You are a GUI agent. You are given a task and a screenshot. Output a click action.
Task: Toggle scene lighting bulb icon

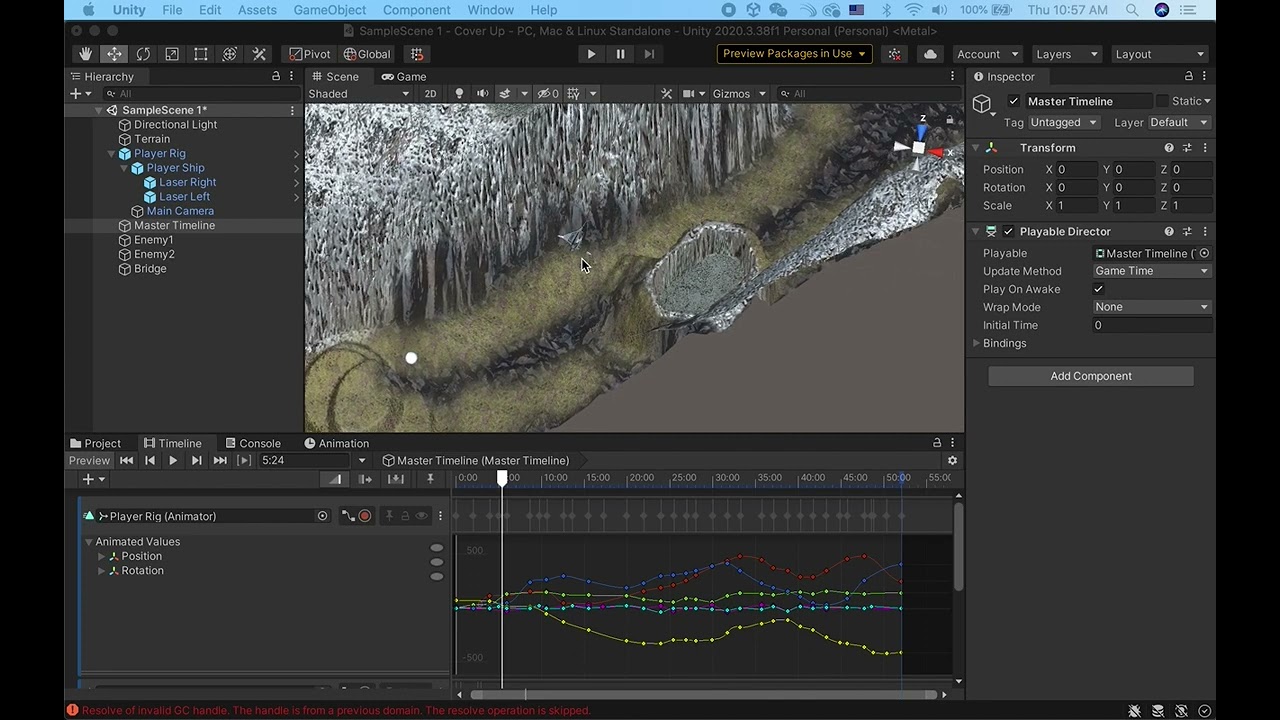459,94
